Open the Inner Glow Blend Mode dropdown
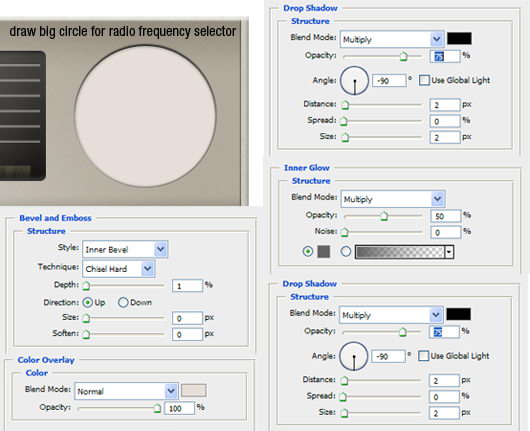 pyautogui.click(x=393, y=199)
